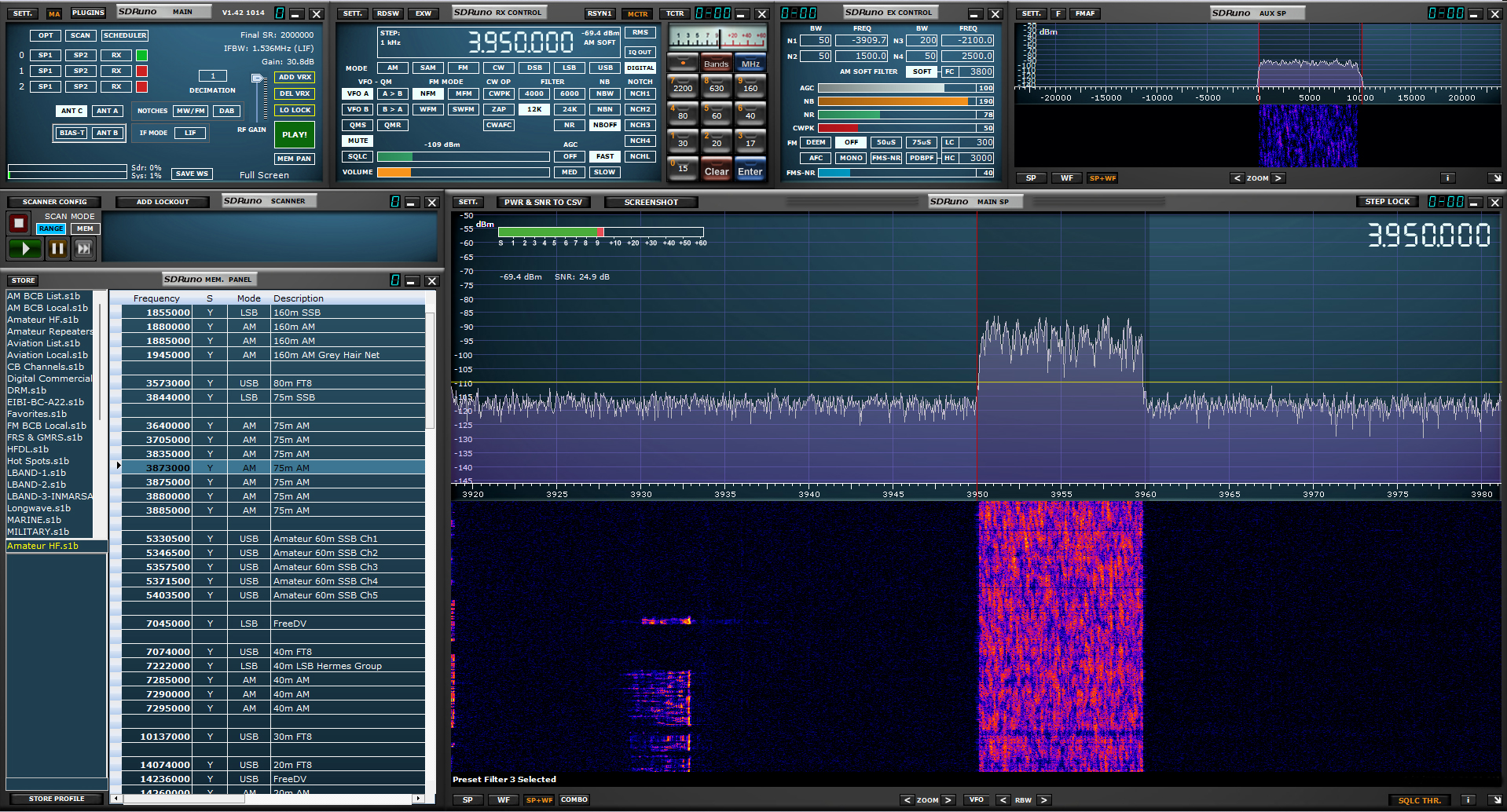Toggle NCH1 notch filter
Viewport: 1507px width, 812px height.
[640, 93]
